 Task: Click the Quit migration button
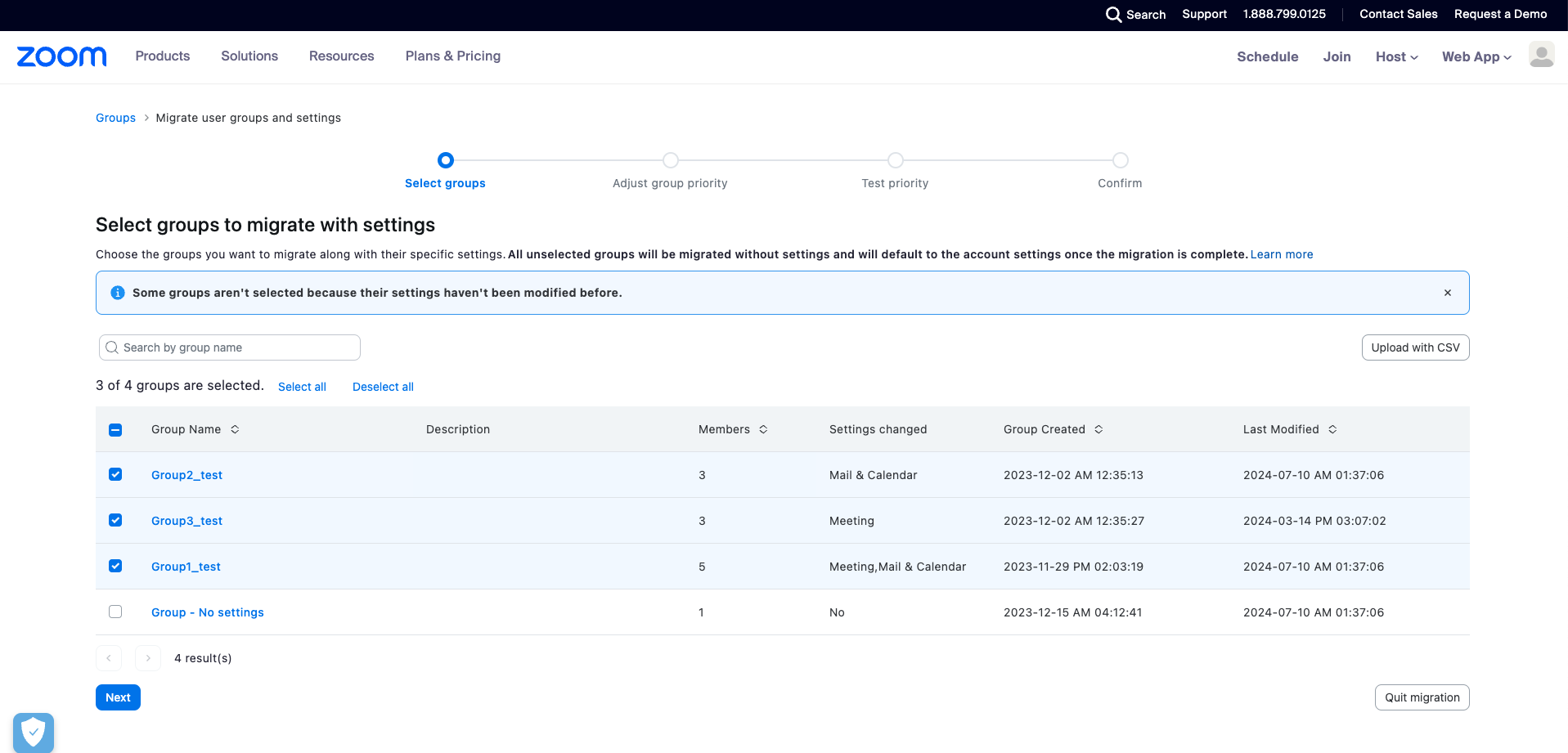1422,697
